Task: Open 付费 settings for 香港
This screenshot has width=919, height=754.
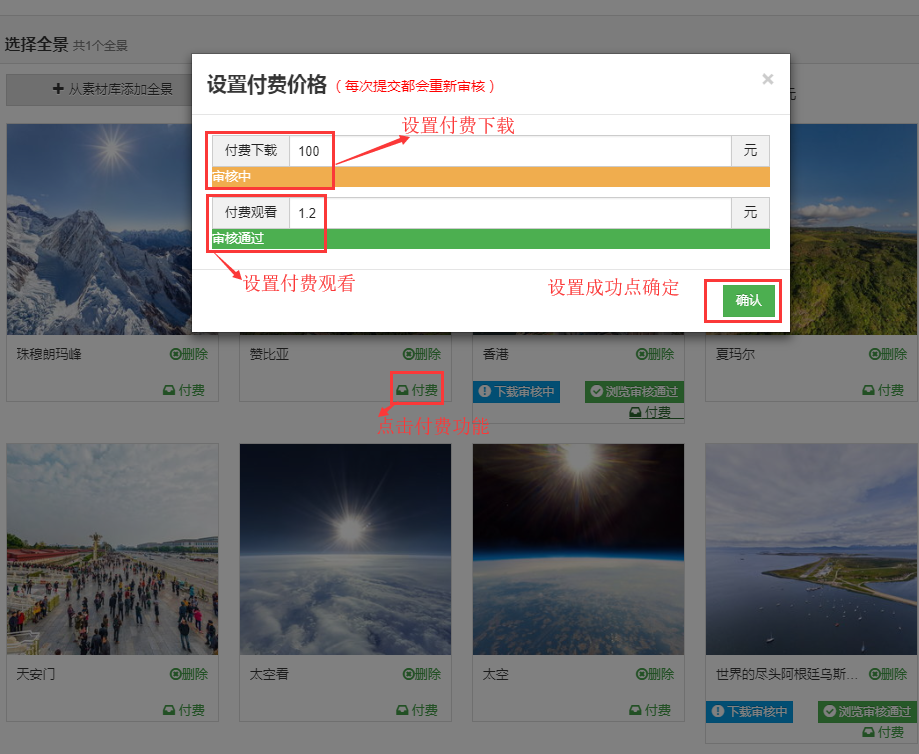Action: (650, 412)
